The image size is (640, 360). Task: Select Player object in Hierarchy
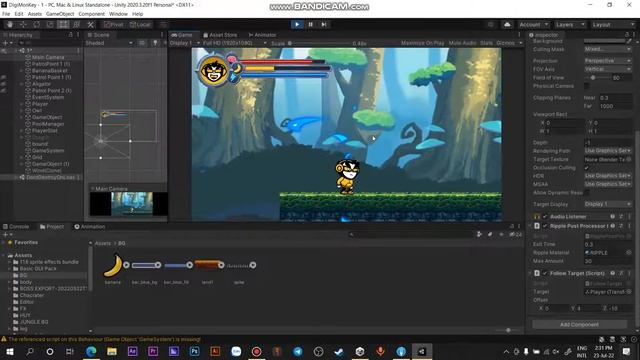(x=40, y=104)
